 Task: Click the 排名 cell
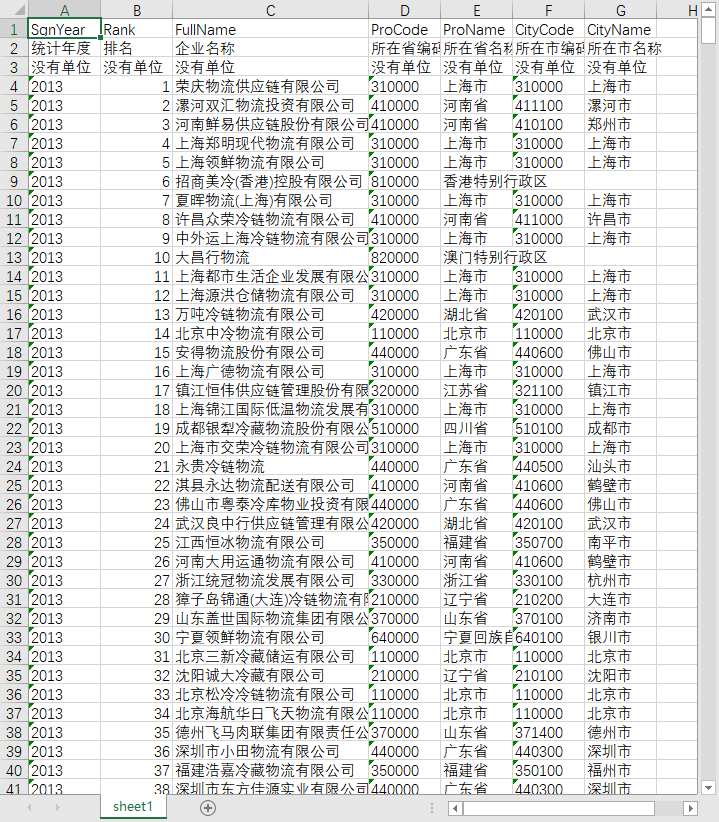click(136, 48)
